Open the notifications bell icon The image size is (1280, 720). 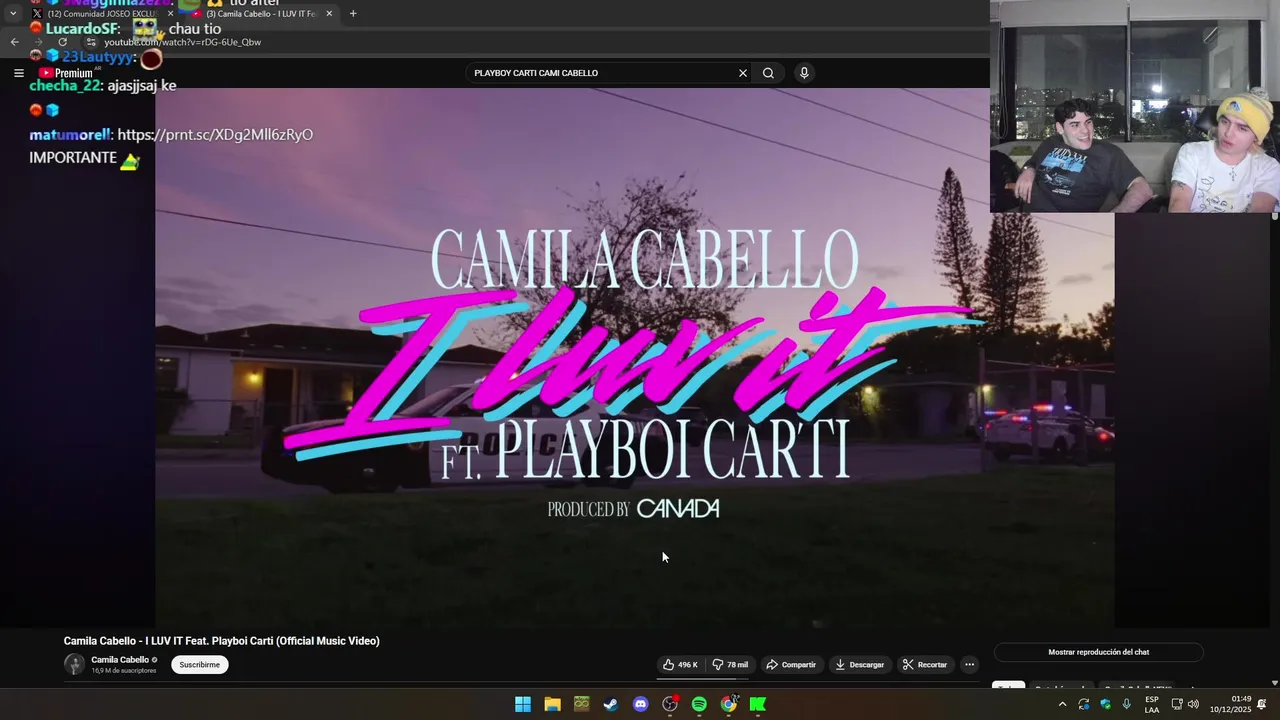[1262, 704]
